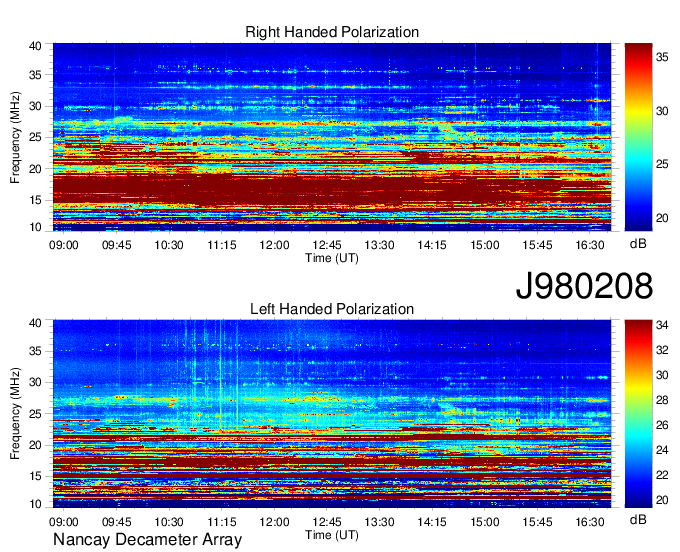680x552 pixels.
Task: Click the 30 frequency tick on lower plot
Action: pyautogui.click(x=36, y=382)
